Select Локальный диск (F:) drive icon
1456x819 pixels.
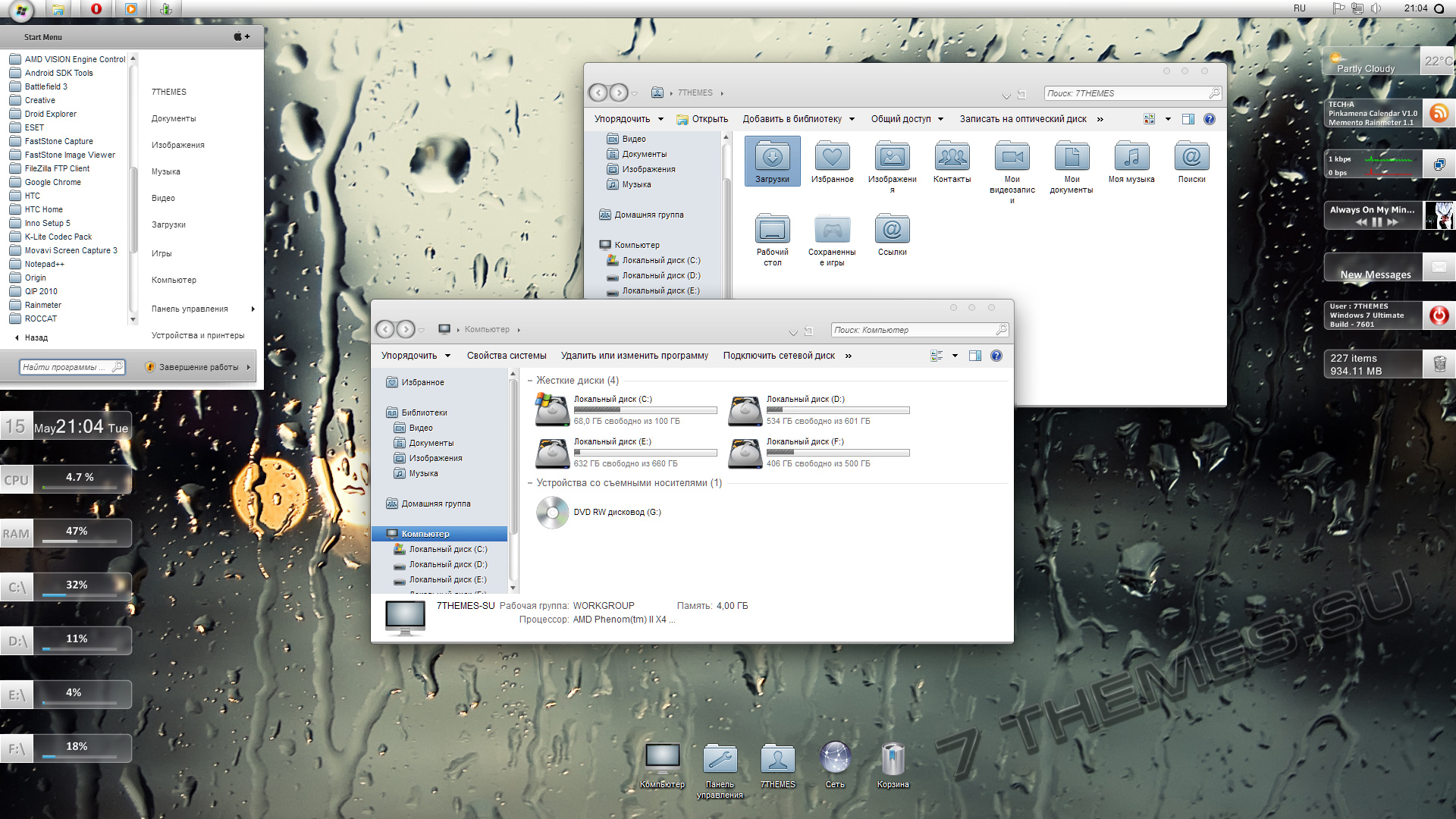[745, 452]
